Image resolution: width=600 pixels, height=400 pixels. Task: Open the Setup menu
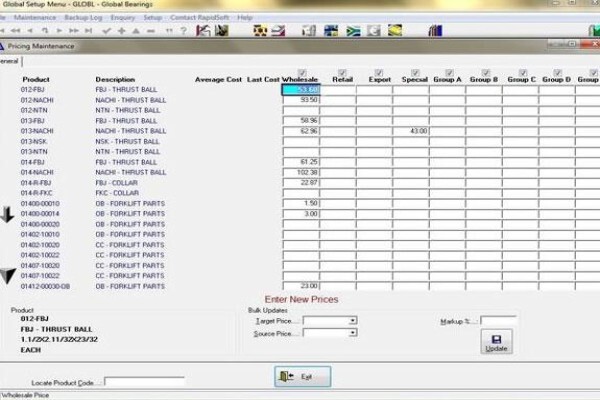[x=153, y=18]
